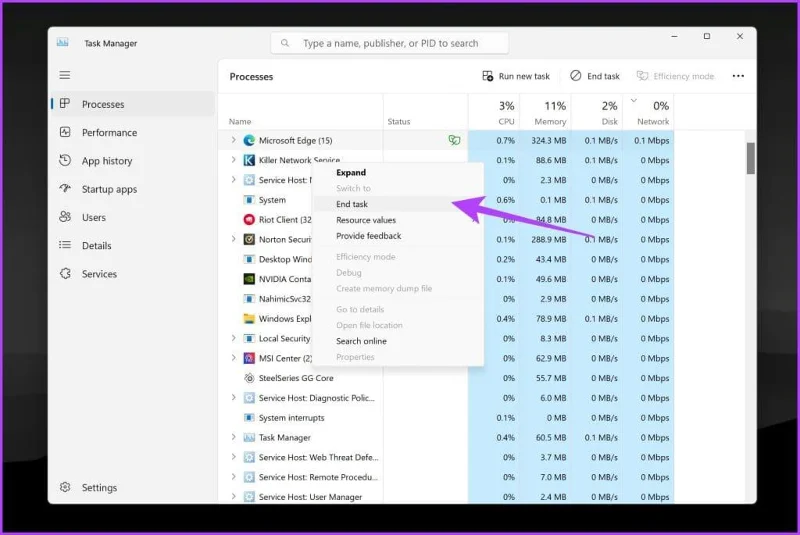Open the three-dot more options menu

coord(738,76)
